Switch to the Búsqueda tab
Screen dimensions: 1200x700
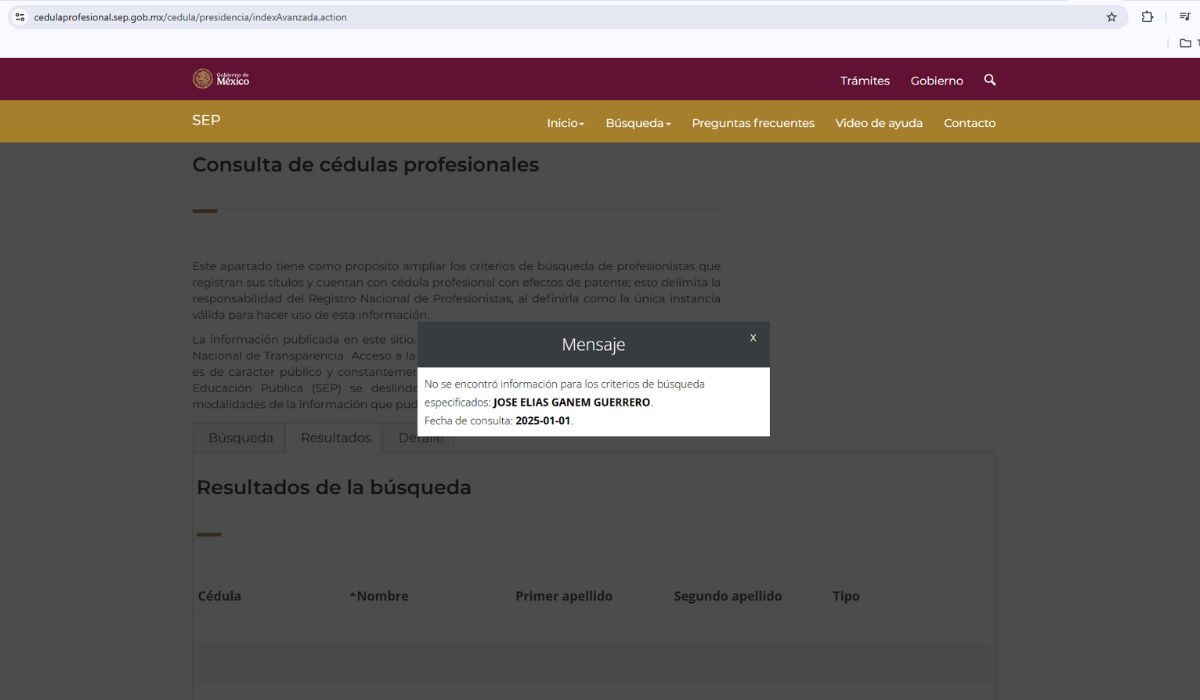click(240, 438)
